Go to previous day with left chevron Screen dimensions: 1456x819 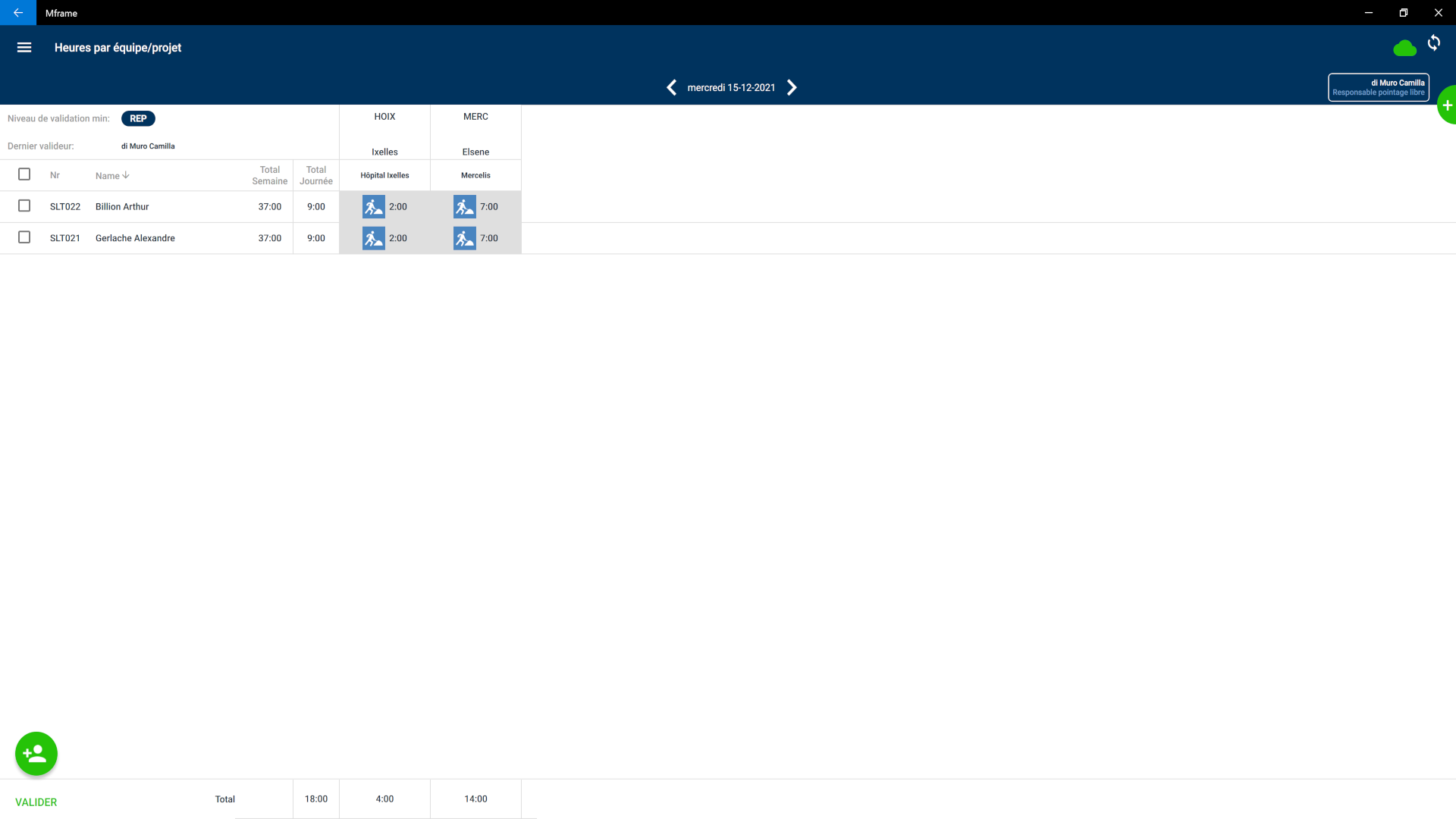[x=671, y=88]
